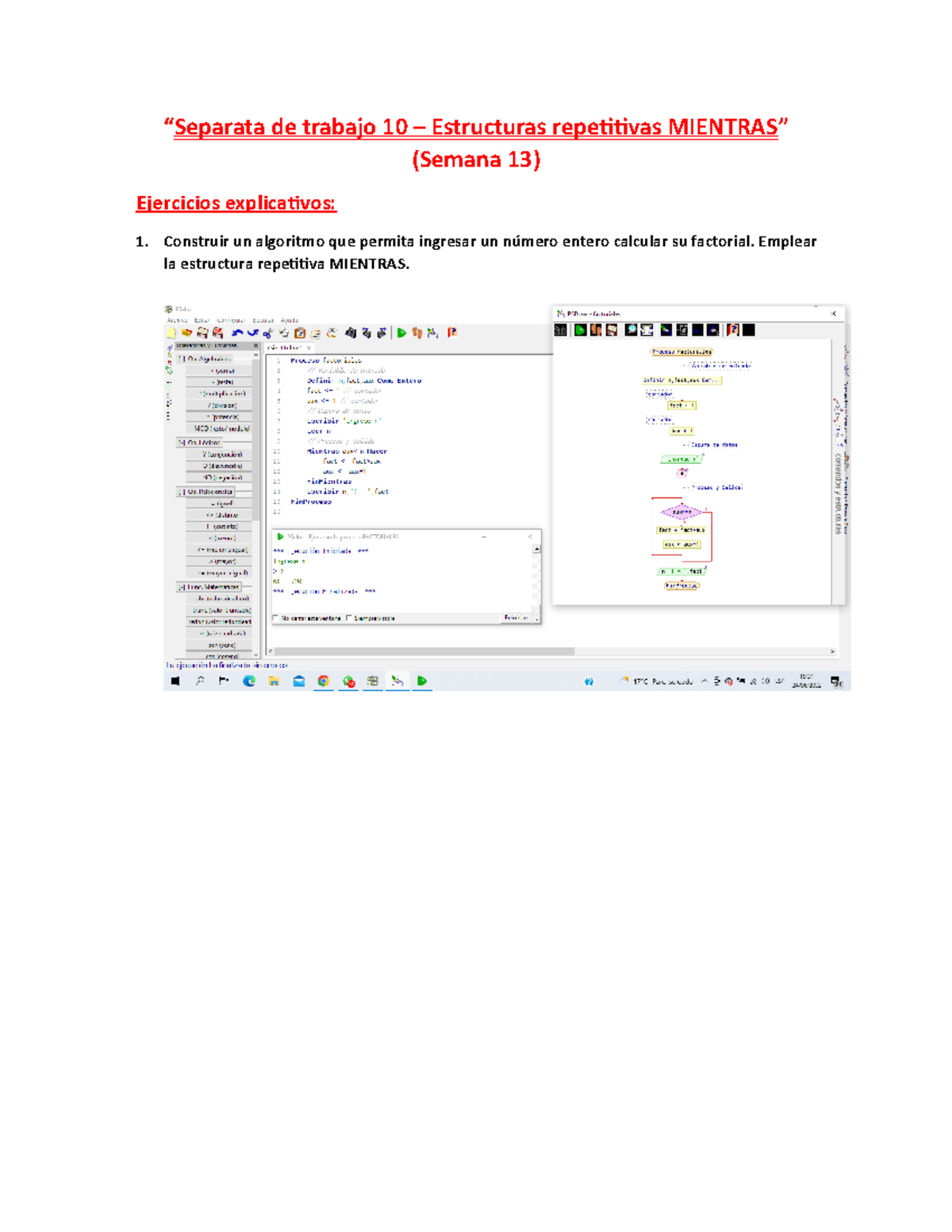Click the Open file folder icon
952x1232 pixels.
pyautogui.click(x=186, y=333)
